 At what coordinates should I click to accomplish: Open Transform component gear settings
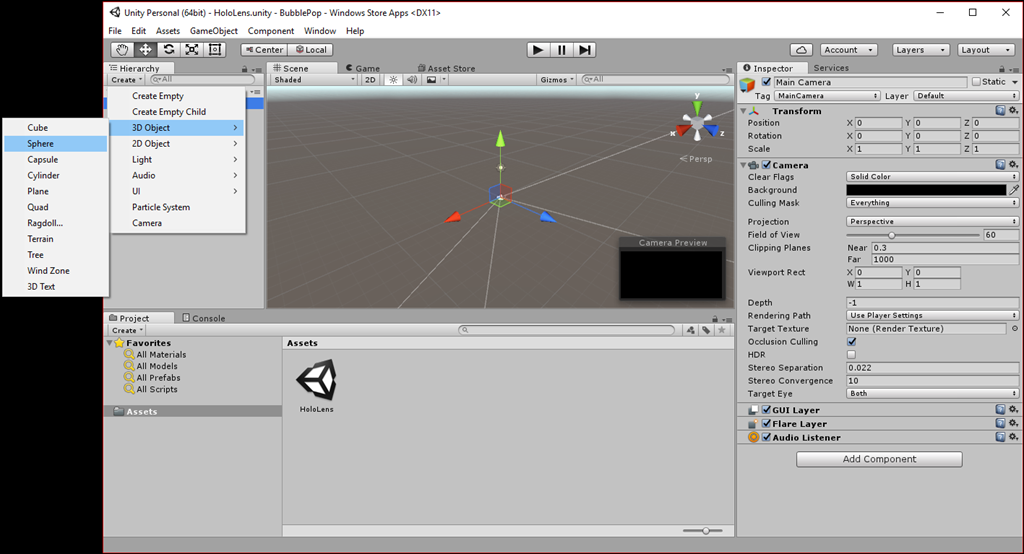point(1013,110)
